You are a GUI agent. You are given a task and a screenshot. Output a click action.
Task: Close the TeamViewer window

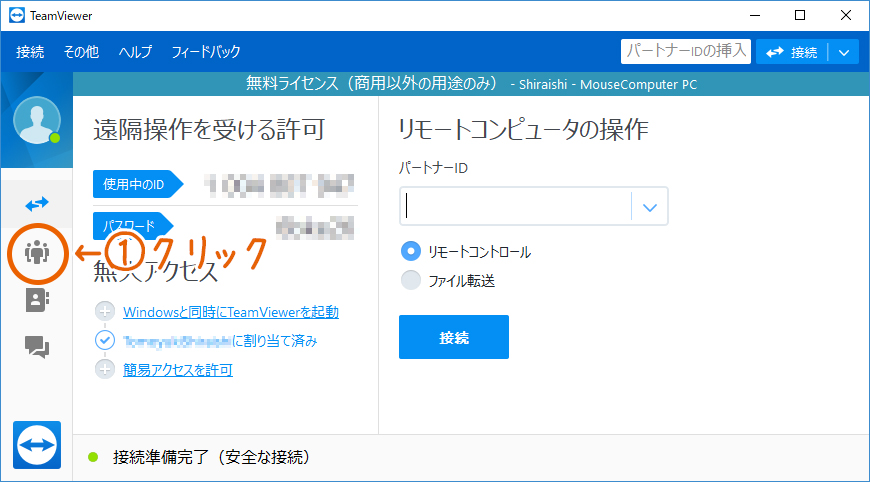tap(846, 16)
